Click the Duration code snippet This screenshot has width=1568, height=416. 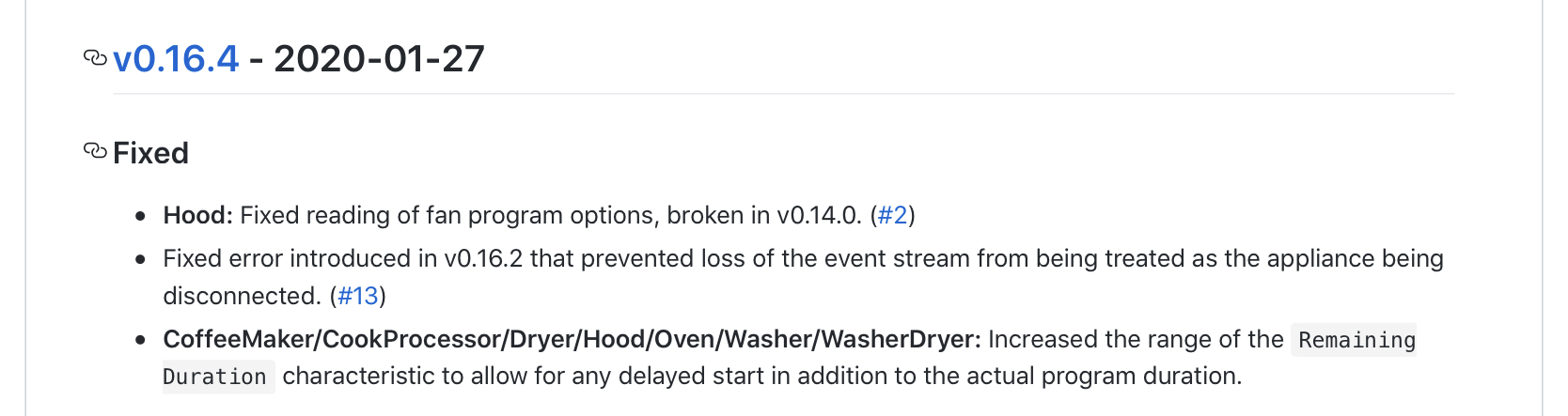pyautogui.click(x=215, y=377)
